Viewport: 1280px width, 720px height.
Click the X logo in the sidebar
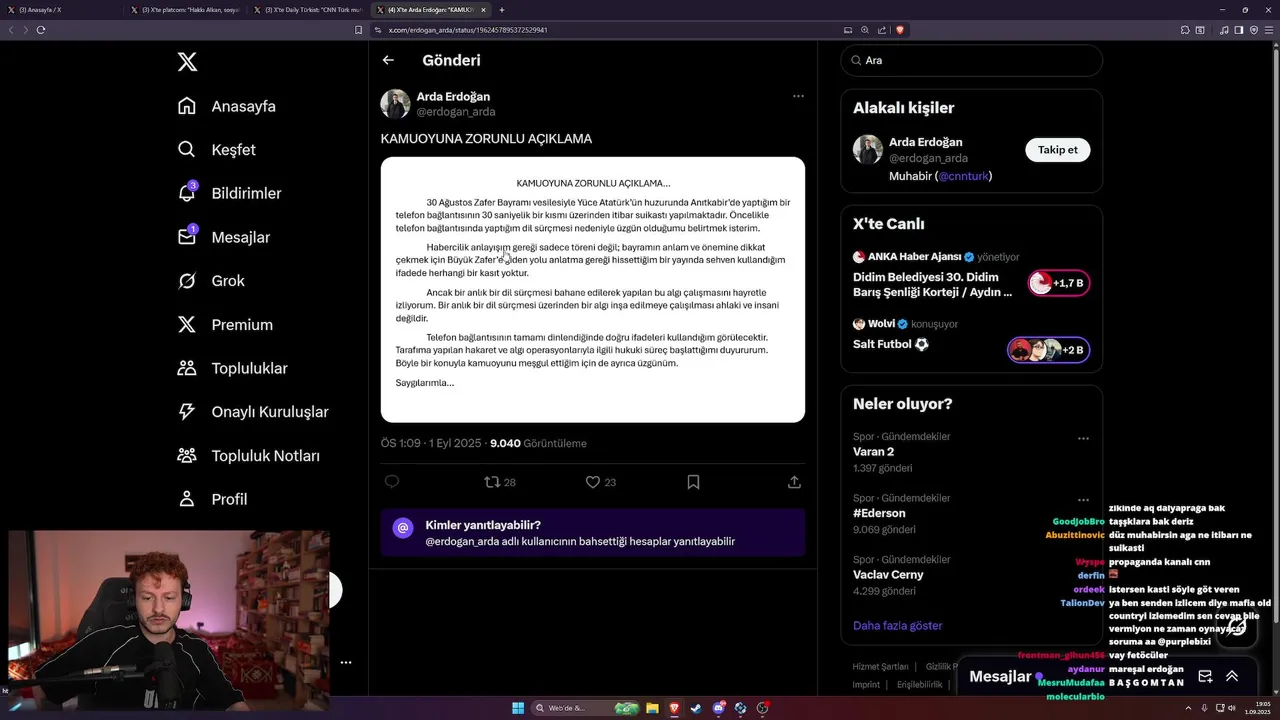187,62
